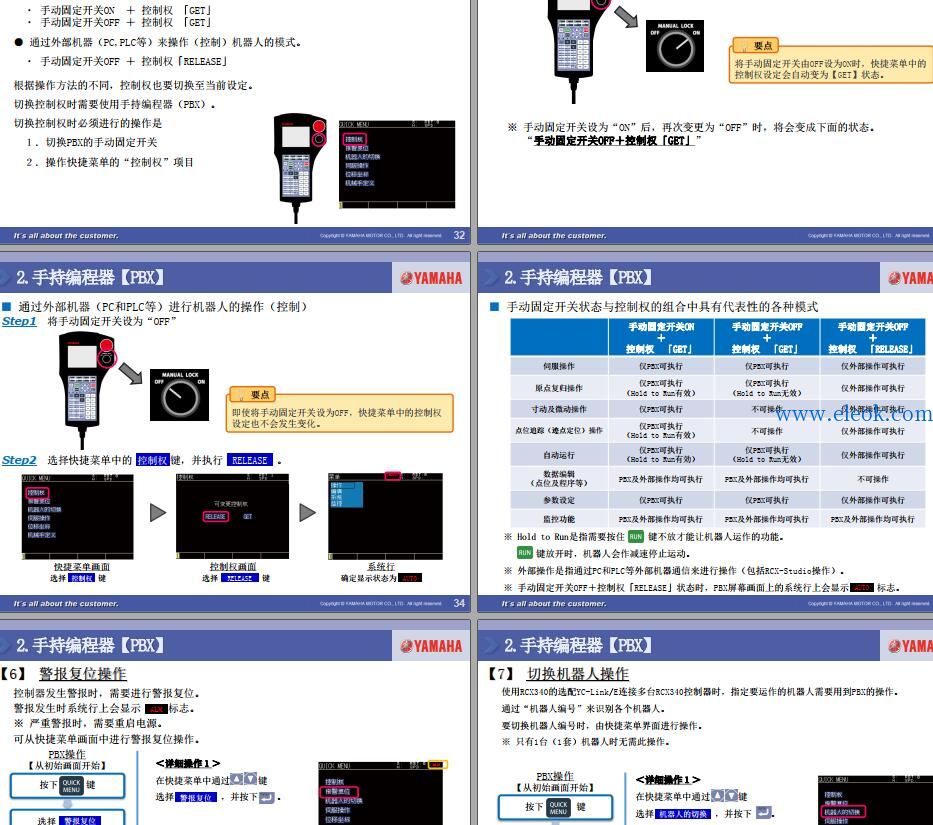
Task: Open the Step1 link
Action: tap(19, 321)
